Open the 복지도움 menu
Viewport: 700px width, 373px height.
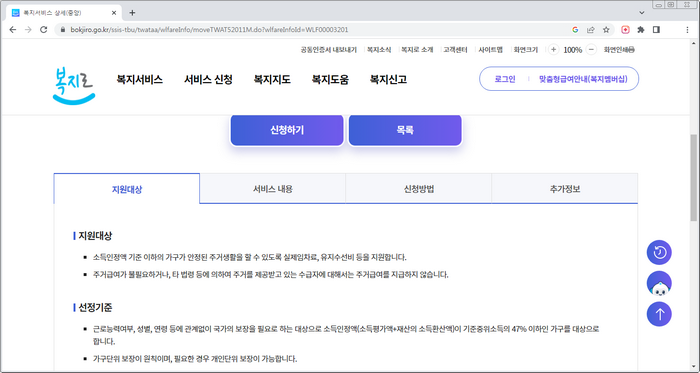click(330, 80)
